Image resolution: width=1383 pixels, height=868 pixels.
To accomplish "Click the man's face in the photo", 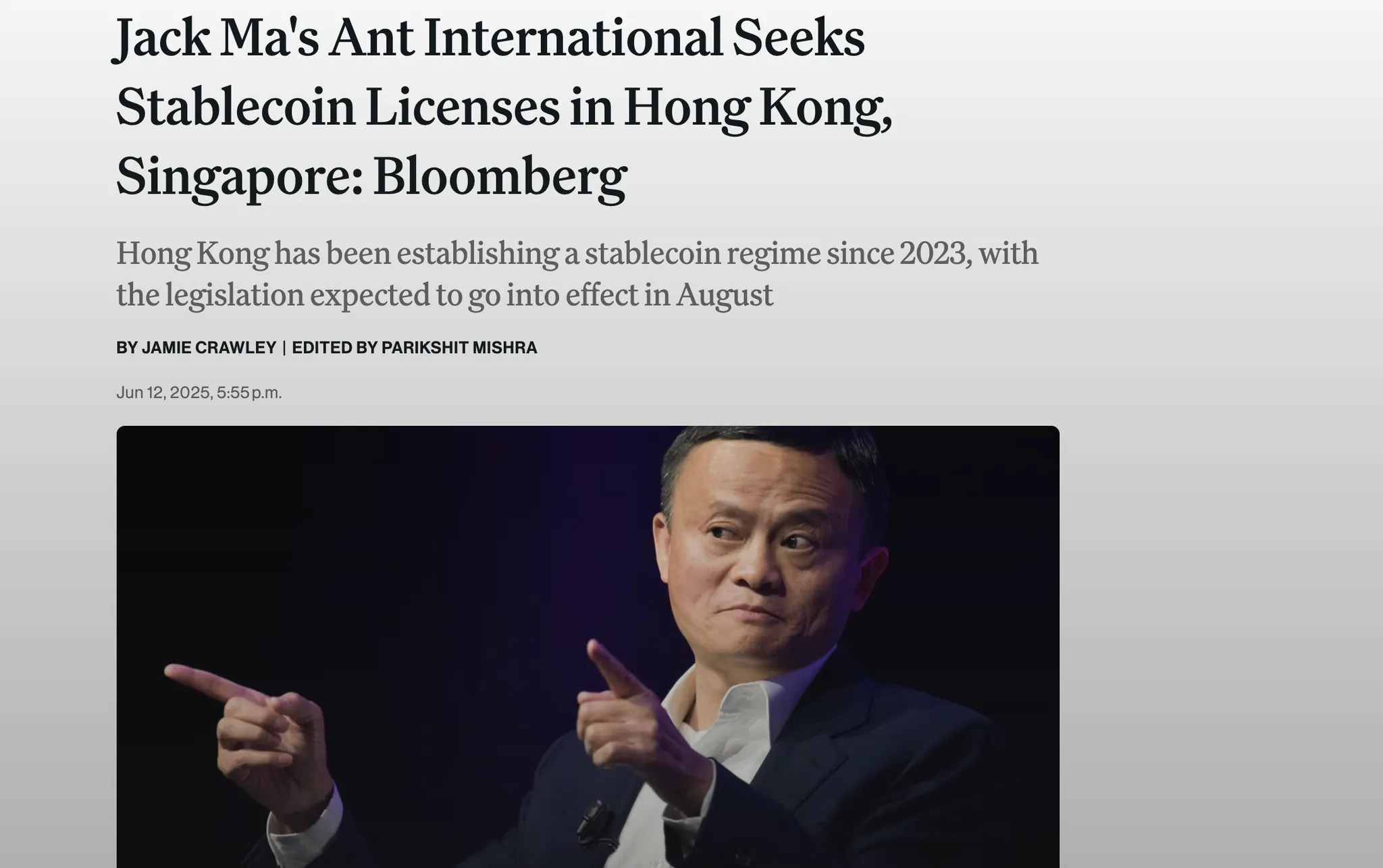I will [x=763, y=553].
